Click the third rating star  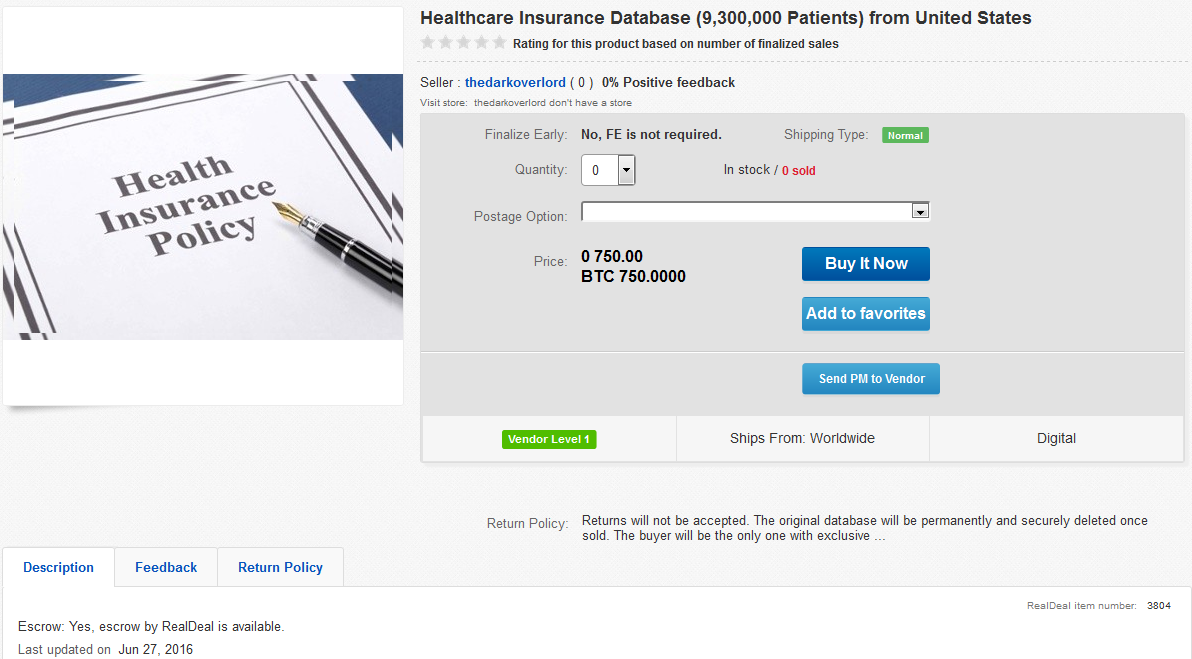[464, 43]
